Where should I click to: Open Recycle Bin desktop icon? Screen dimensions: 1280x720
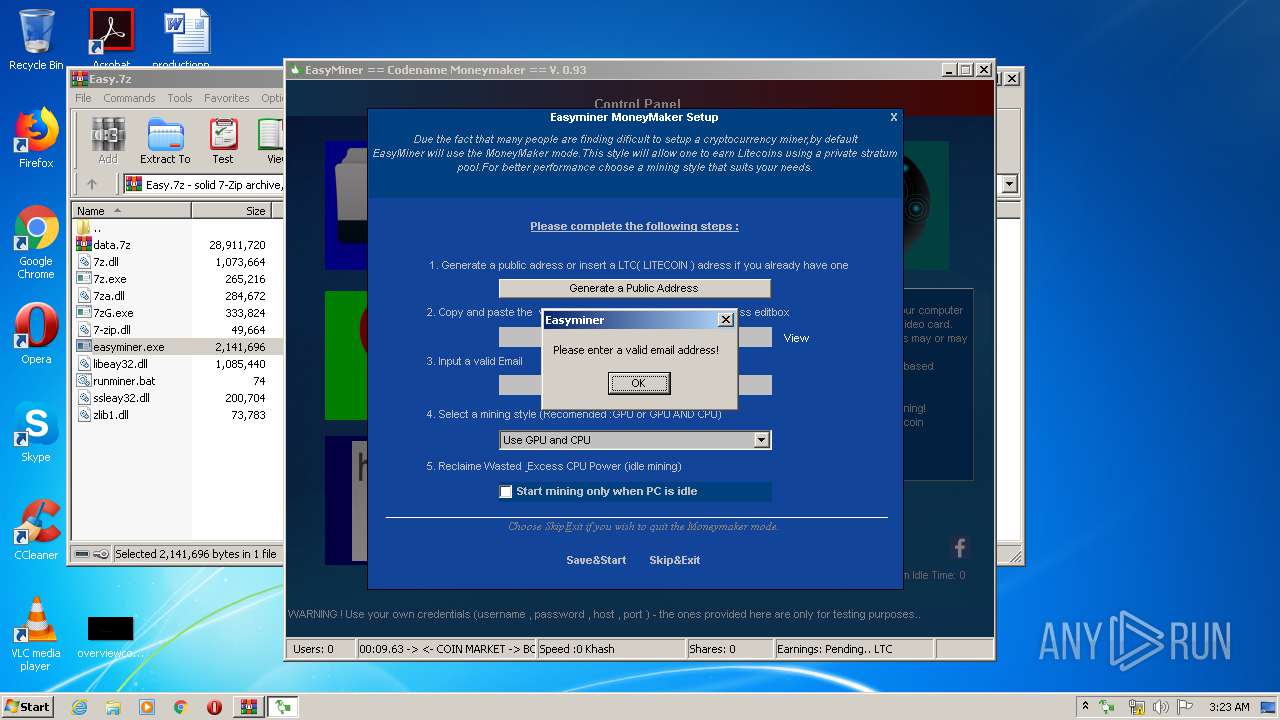tap(36, 40)
